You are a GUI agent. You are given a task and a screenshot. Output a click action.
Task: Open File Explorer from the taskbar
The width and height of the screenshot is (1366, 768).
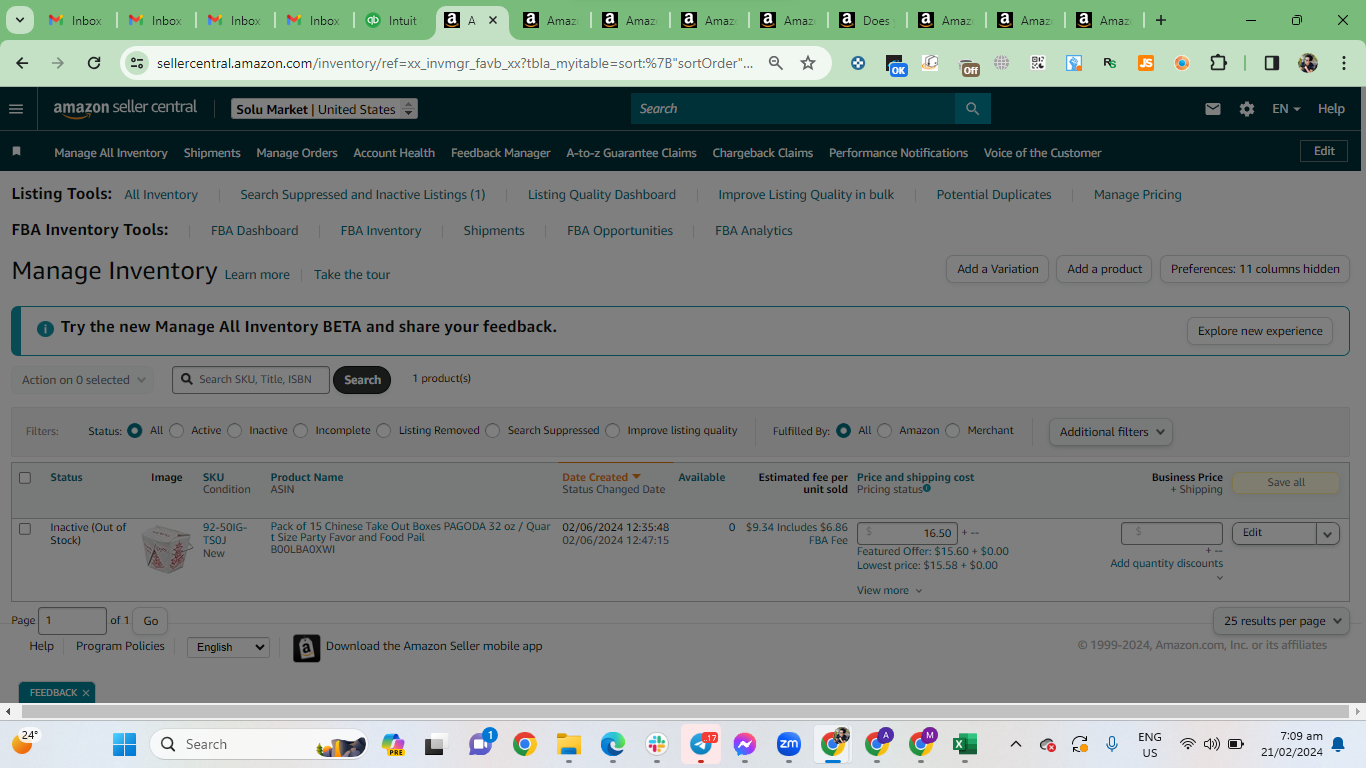click(x=569, y=744)
